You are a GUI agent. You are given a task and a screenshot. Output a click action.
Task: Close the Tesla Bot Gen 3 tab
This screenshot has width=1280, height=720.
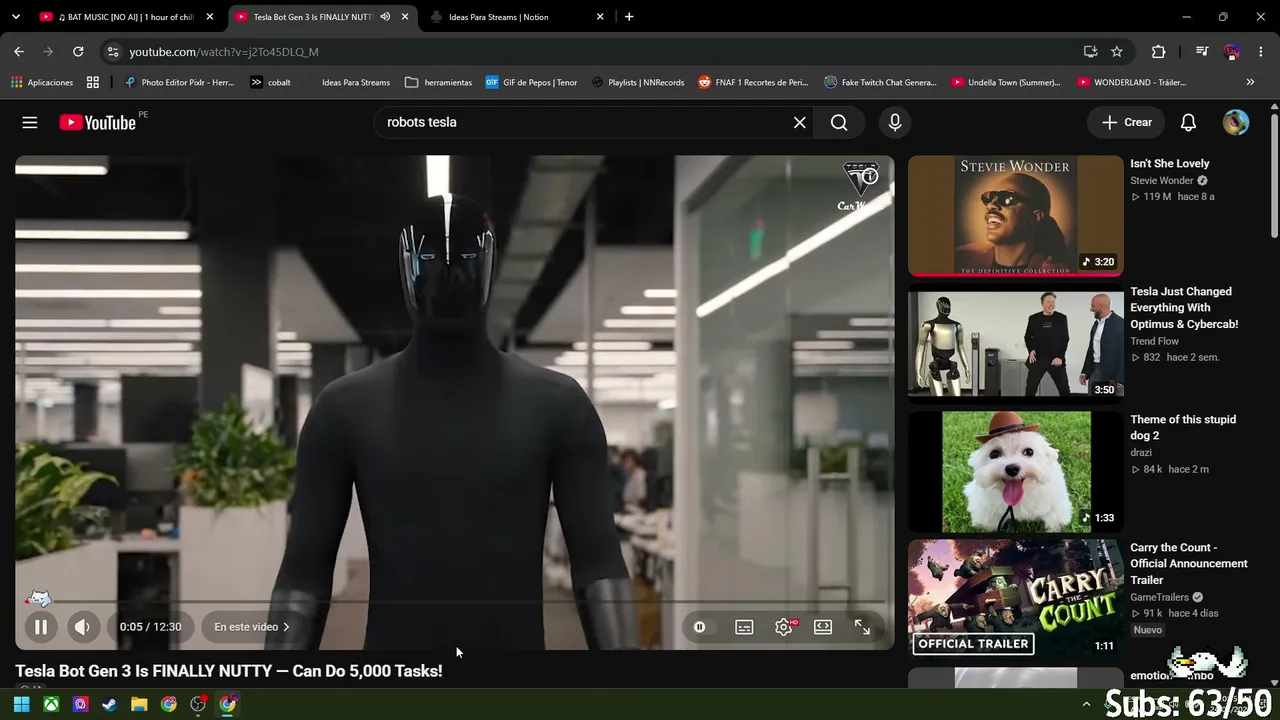click(x=405, y=17)
